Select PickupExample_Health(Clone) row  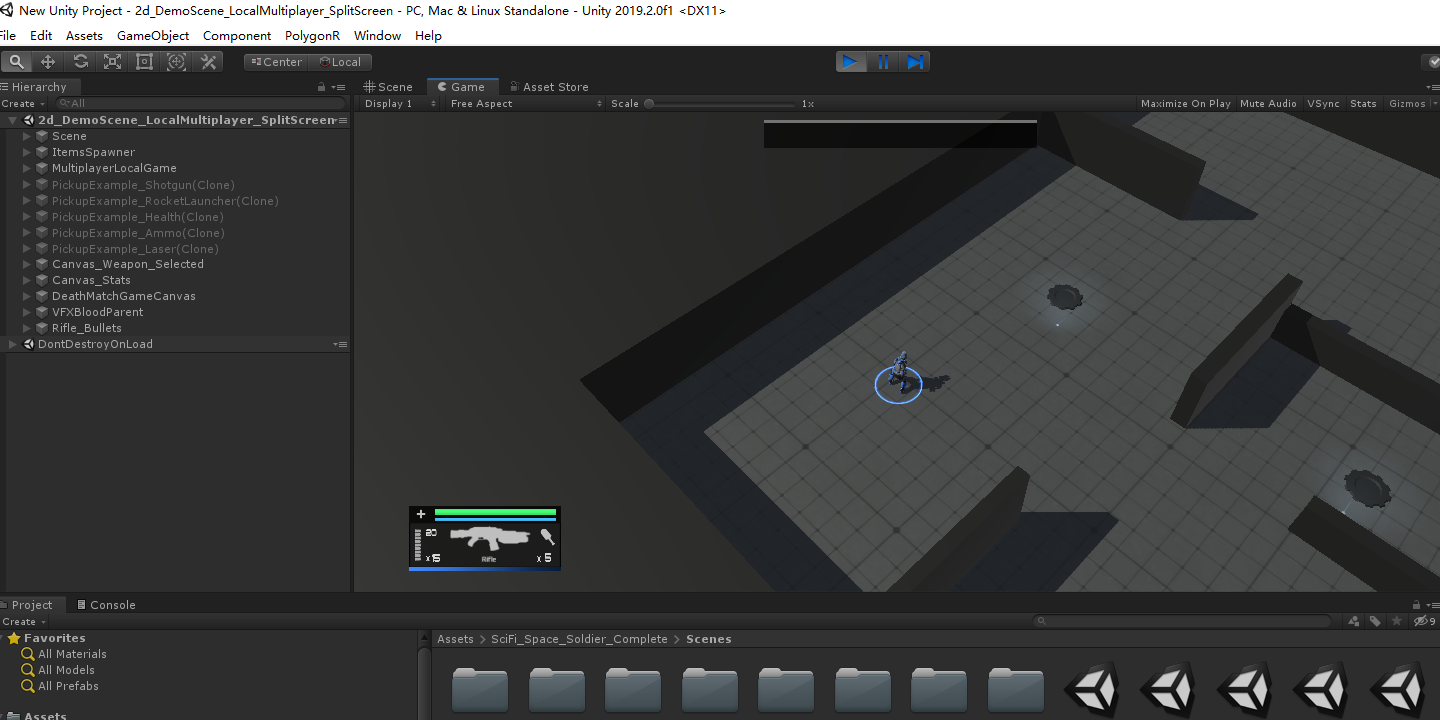pos(138,217)
